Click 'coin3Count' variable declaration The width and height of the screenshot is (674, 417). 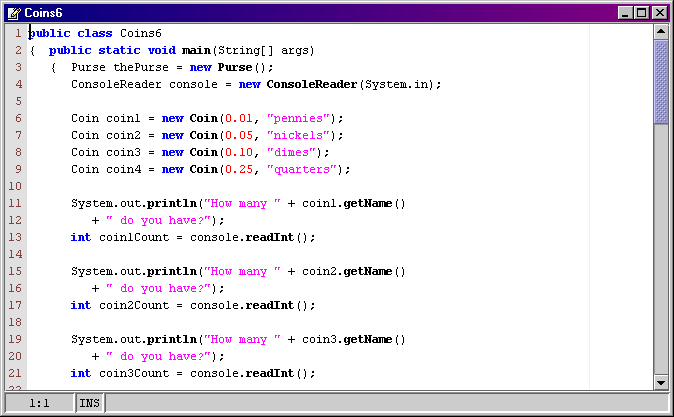pyautogui.click(x=134, y=373)
